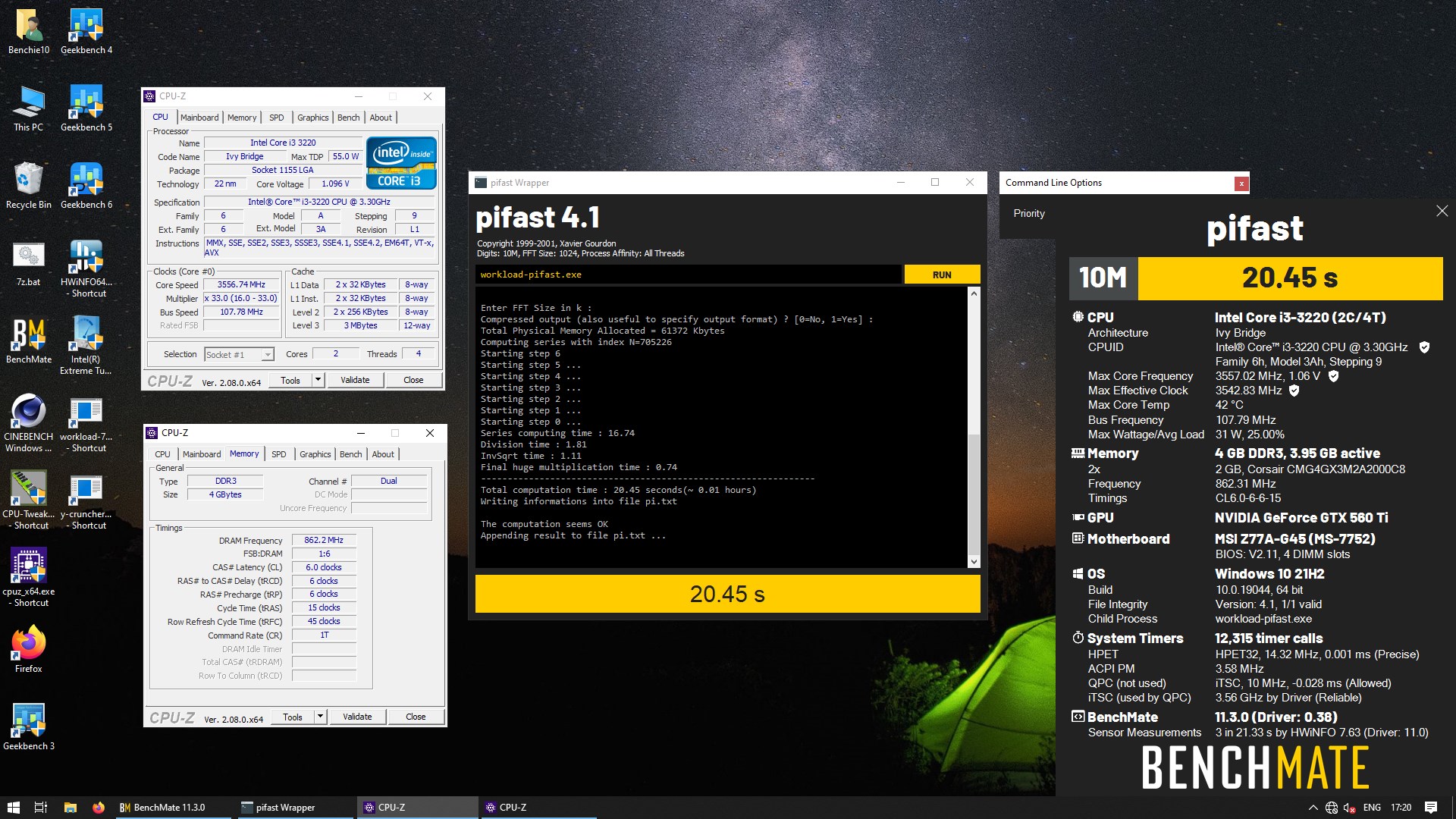Switch to Memory tab in top CPU-Z
This screenshot has width=1456, height=819.
point(242,118)
